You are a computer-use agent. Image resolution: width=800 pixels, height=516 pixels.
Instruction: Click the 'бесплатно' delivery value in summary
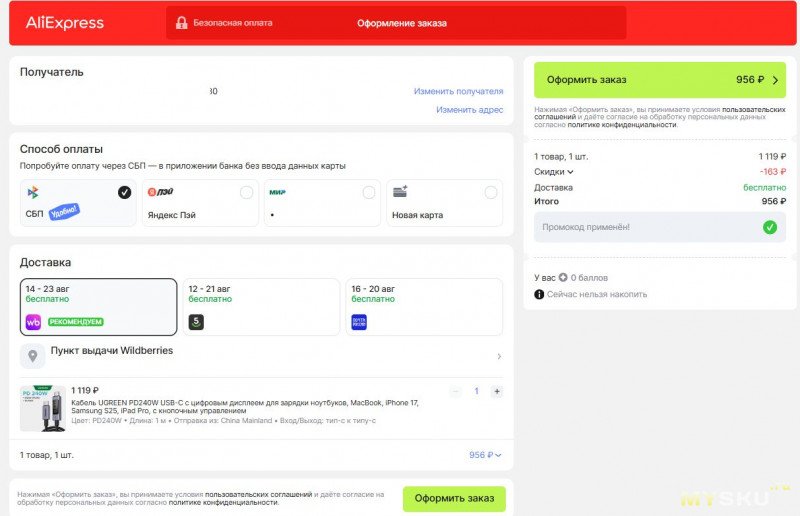click(764, 188)
